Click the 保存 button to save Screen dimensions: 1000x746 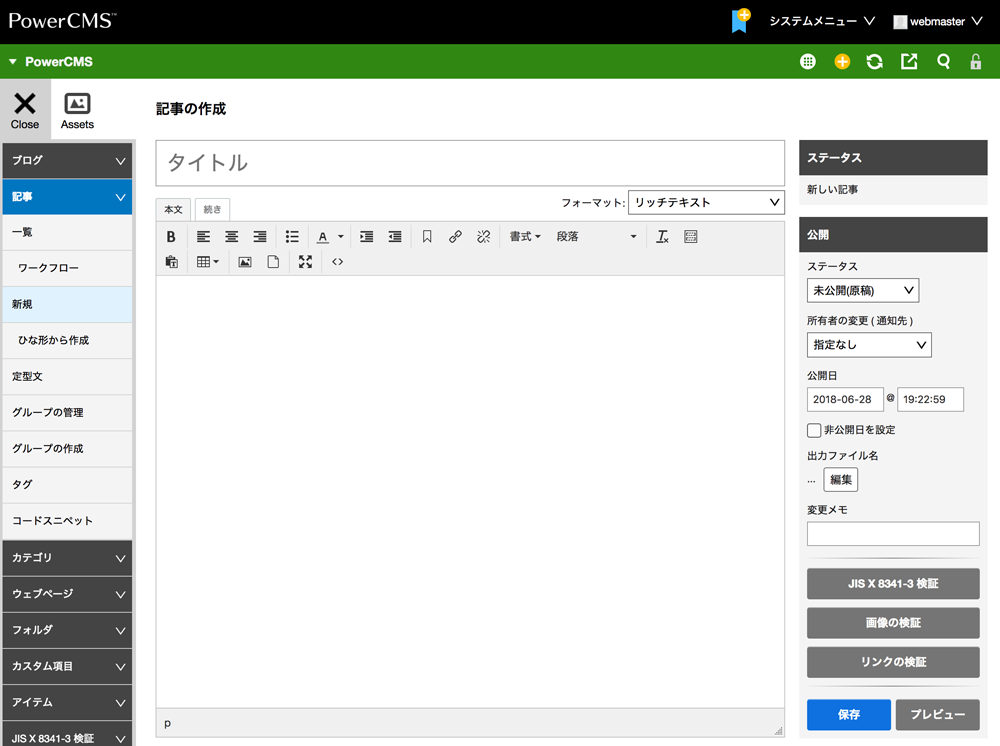(848, 715)
